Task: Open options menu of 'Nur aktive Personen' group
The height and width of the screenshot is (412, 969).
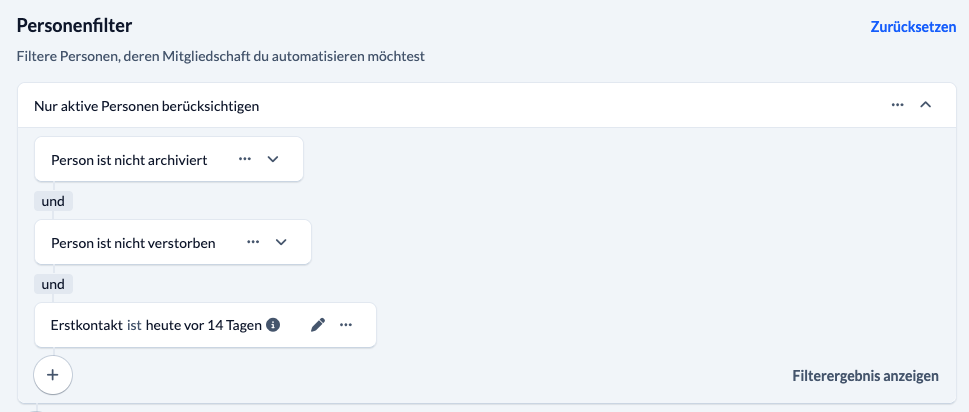Action: point(898,105)
